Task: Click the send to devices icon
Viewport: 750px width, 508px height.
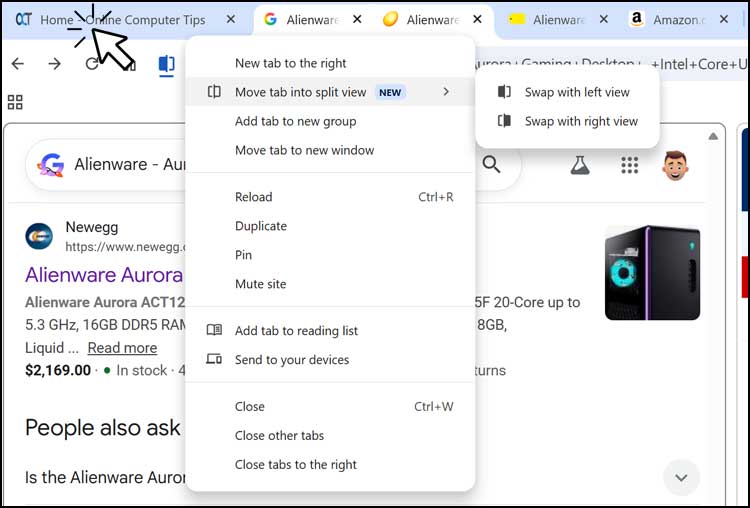Action: 214,359
